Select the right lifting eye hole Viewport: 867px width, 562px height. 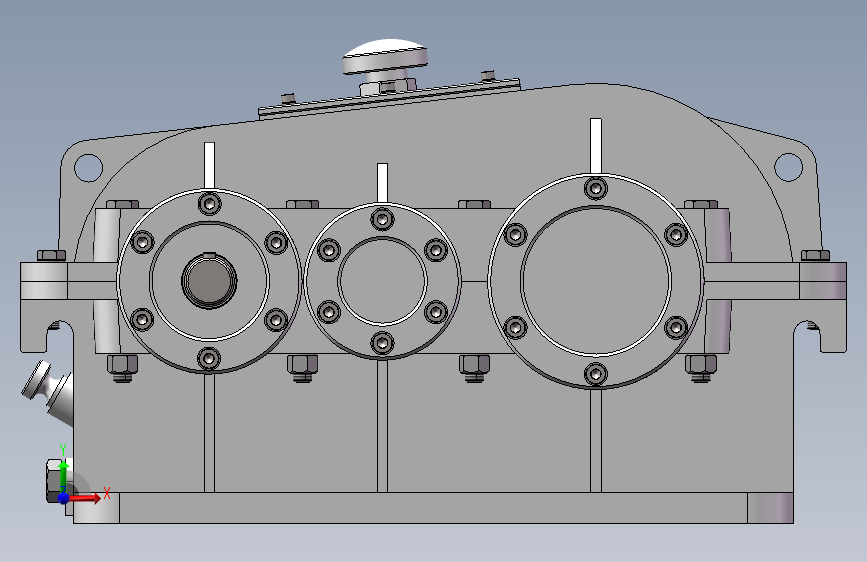click(x=788, y=166)
